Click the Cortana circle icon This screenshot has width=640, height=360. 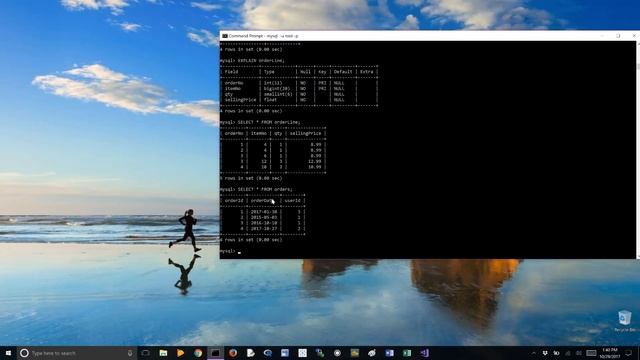pos(24,353)
